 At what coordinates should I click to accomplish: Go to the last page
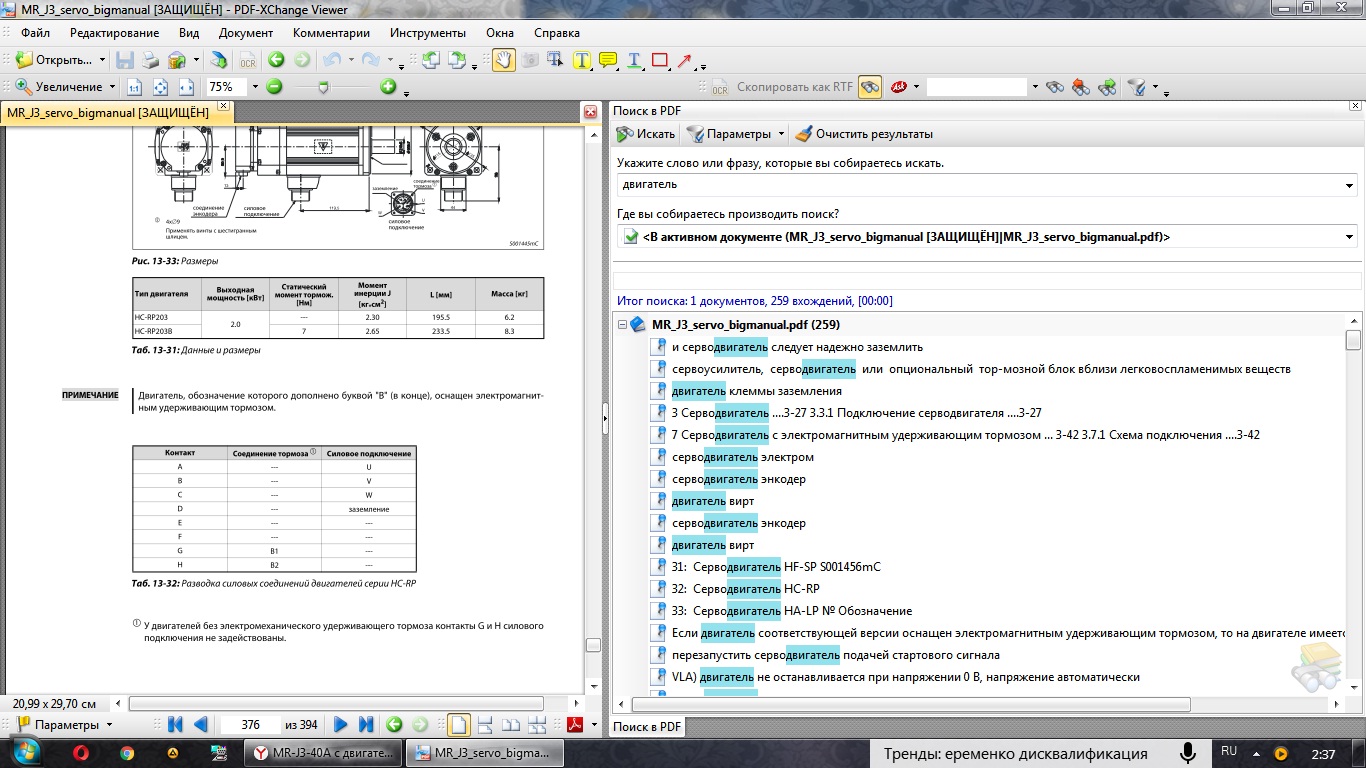(366, 725)
